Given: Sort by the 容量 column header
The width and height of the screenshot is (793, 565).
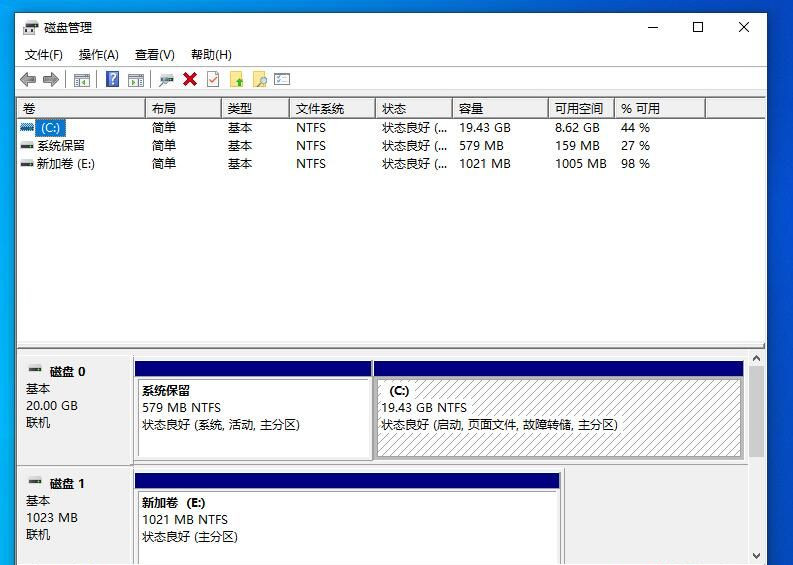Looking at the screenshot, I should (500, 108).
